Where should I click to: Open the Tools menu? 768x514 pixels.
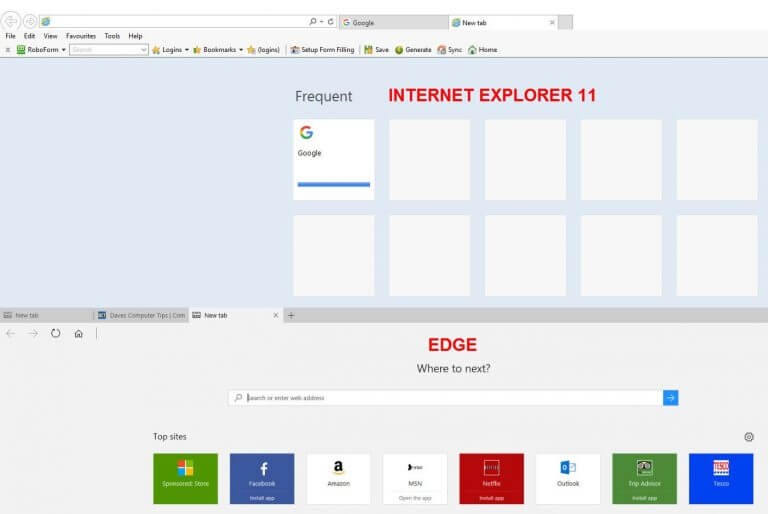[112, 36]
